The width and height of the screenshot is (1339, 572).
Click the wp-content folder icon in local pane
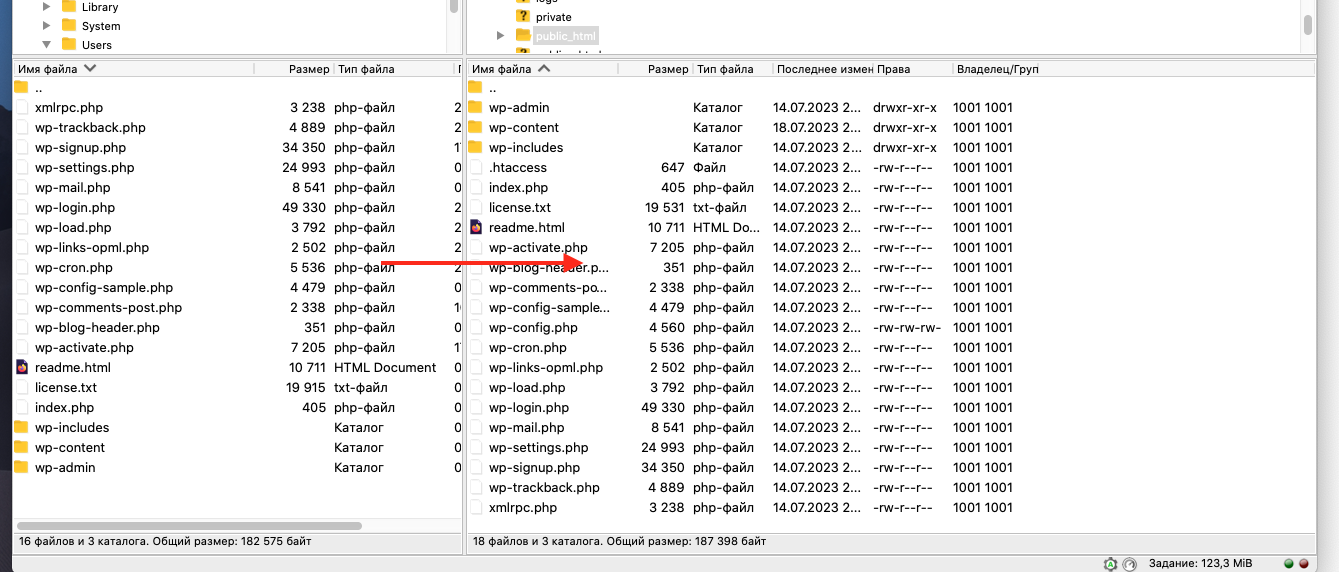pos(22,447)
